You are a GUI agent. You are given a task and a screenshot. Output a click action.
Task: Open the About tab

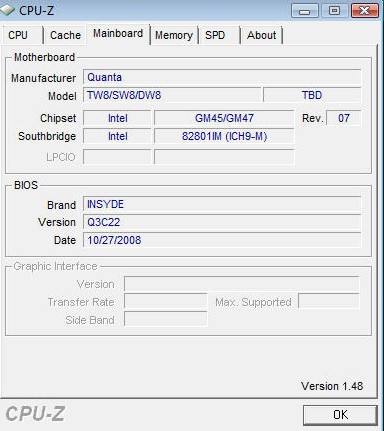262,35
